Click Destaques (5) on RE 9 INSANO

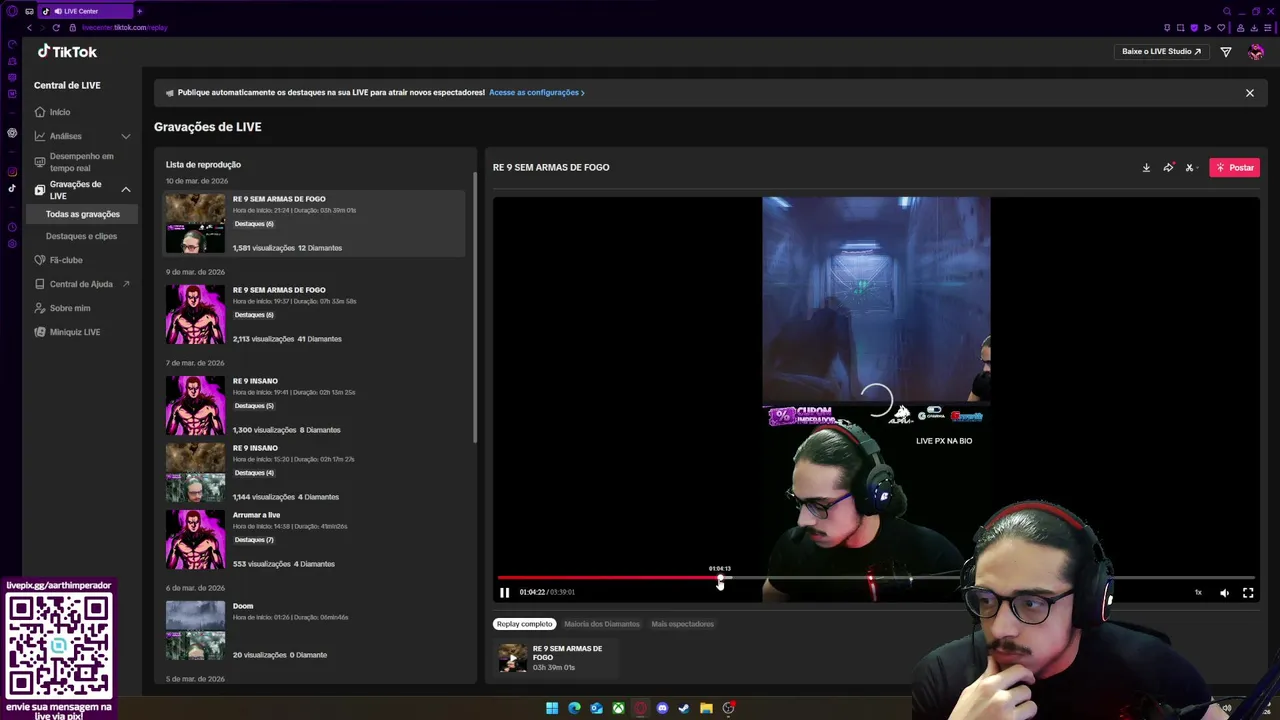pyautogui.click(x=254, y=406)
